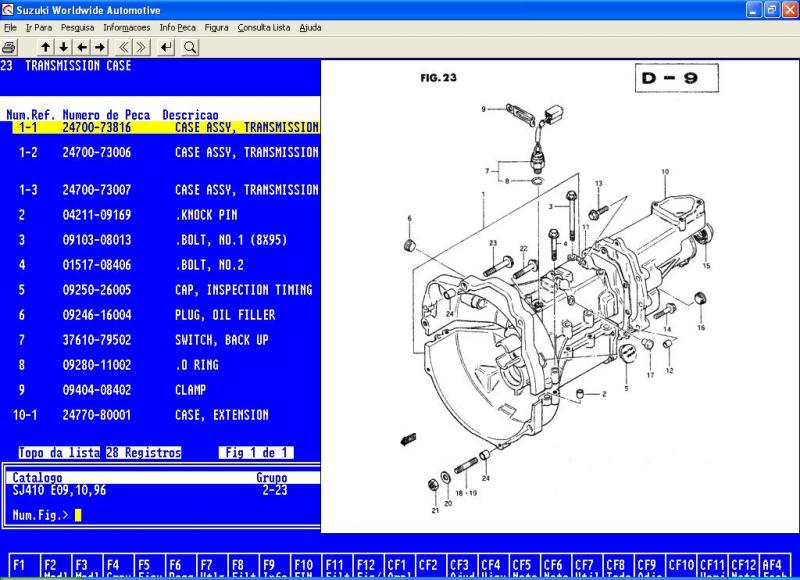This screenshot has height=580, width=800.
Task: Select the CAP, INSPECTION TIMING row
Action: 166,290
